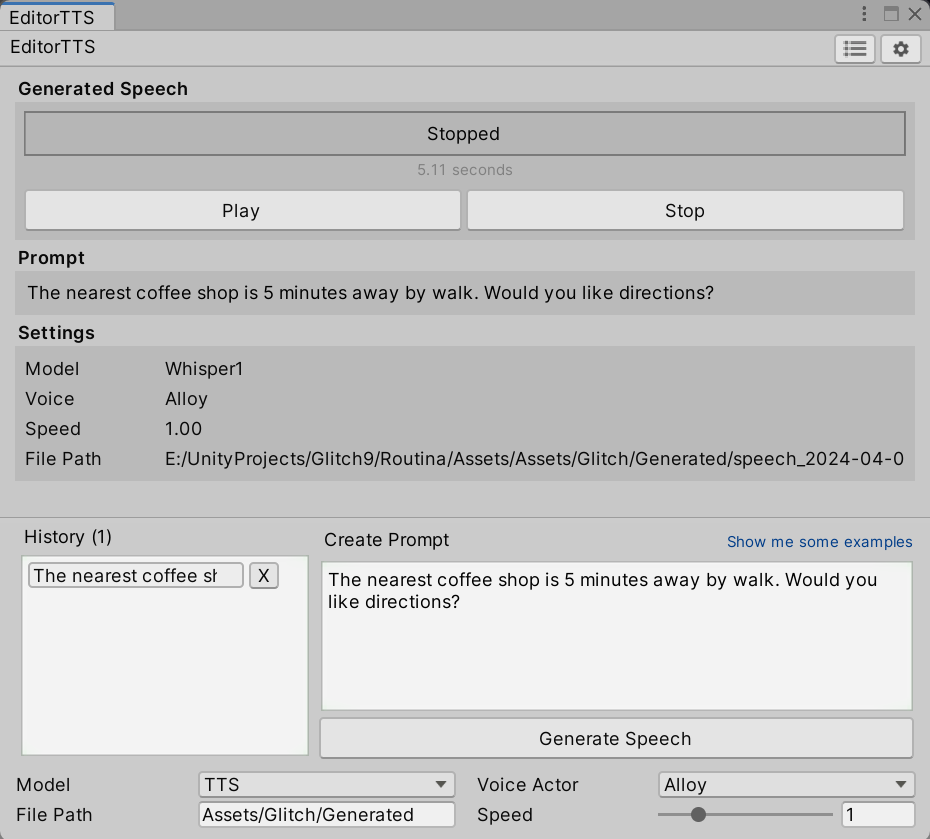Click the generated speech File Path value
This screenshot has width=930, height=839.
[x=534, y=459]
